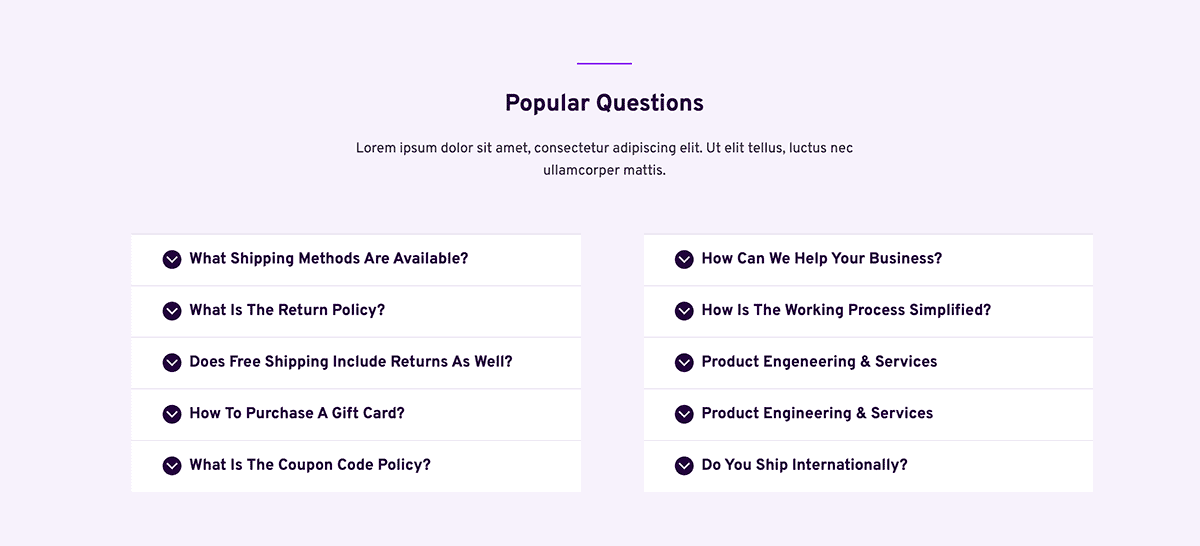Click chevron icon beside 'Does Free Shipping Include Returns'

click(172, 362)
